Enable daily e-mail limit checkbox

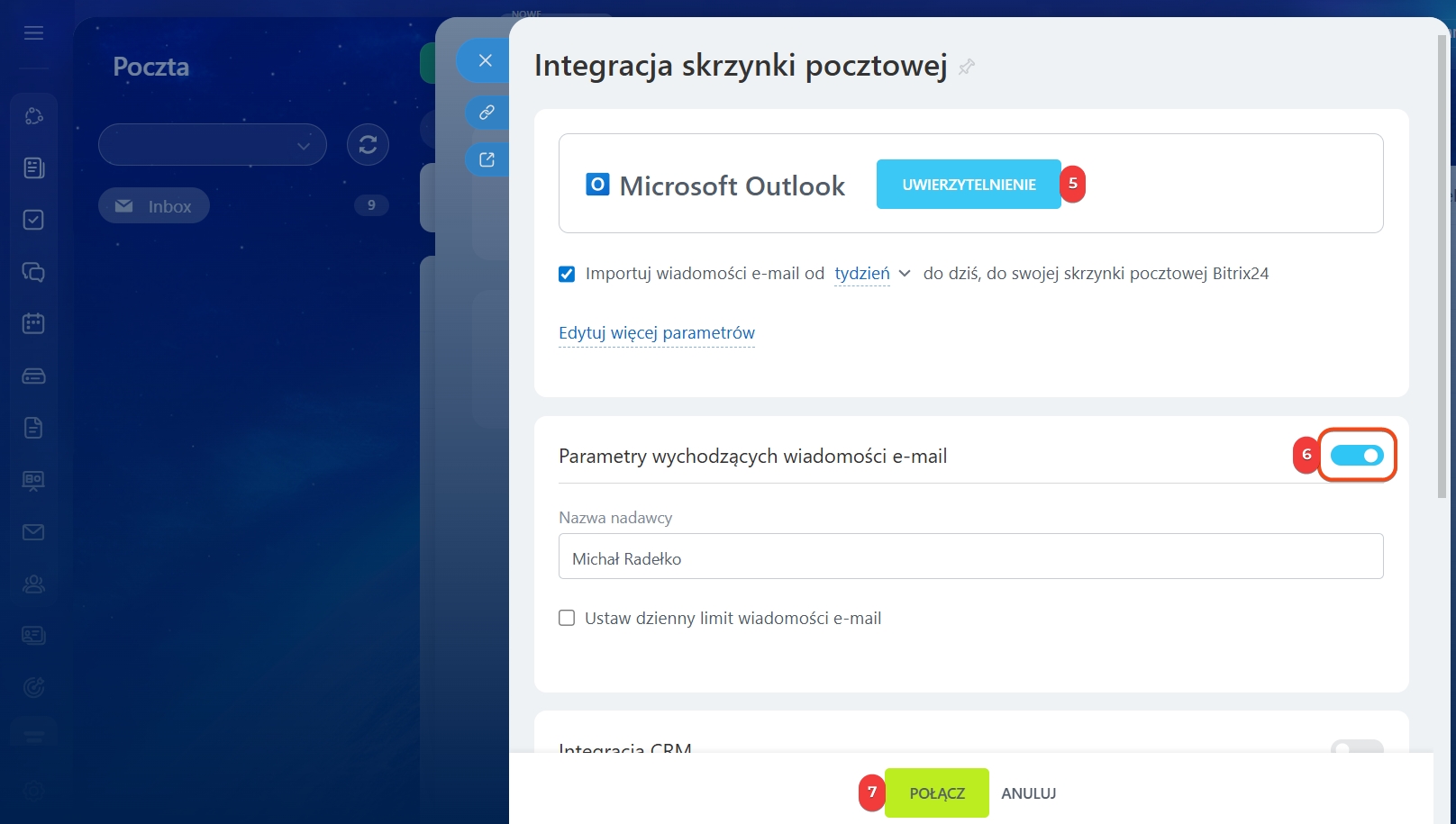tap(567, 618)
